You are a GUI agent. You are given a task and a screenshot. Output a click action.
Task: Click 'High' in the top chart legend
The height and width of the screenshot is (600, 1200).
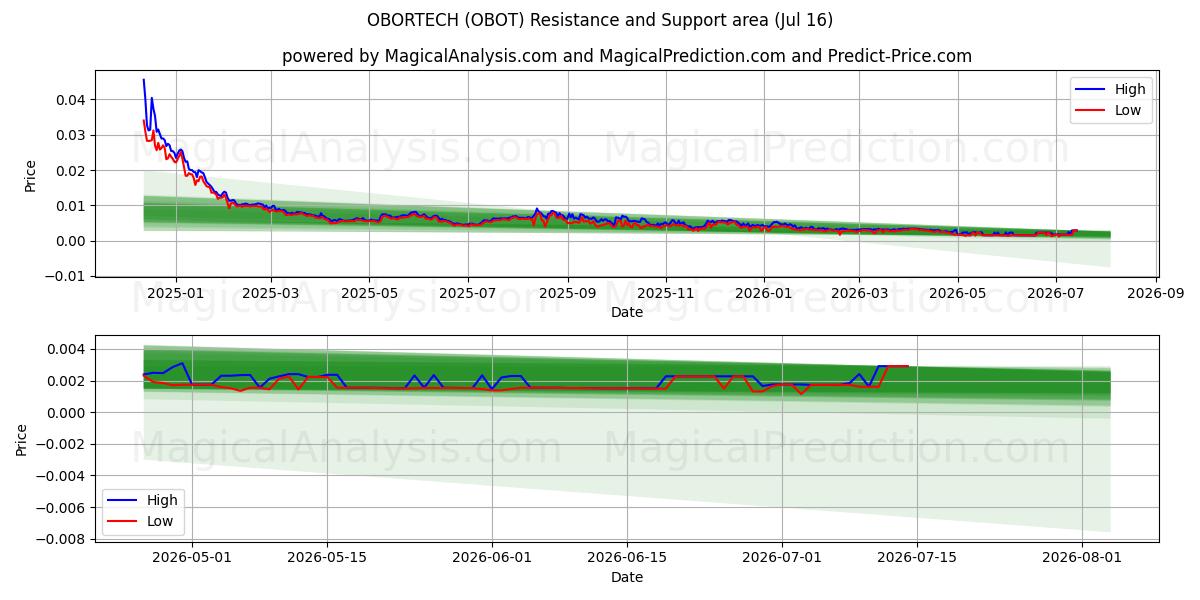point(1130,89)
